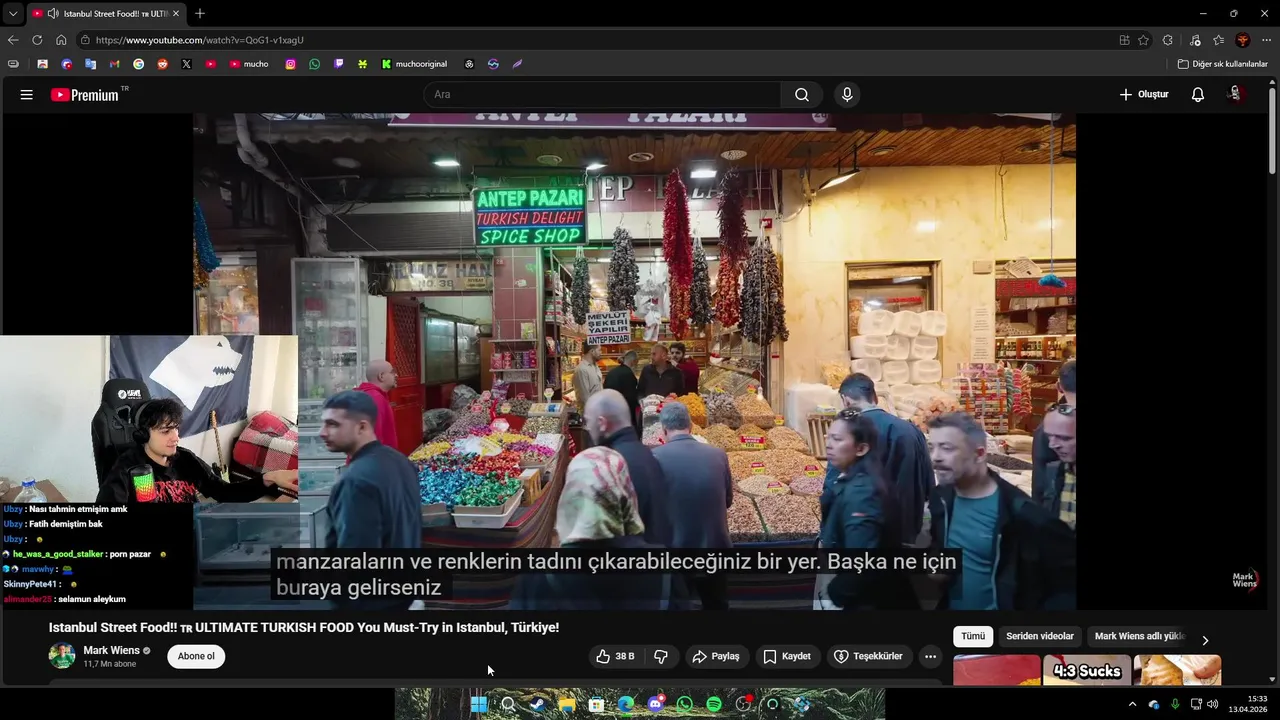
Task: Open favorites list icon
Action: tap(1218, 40)
